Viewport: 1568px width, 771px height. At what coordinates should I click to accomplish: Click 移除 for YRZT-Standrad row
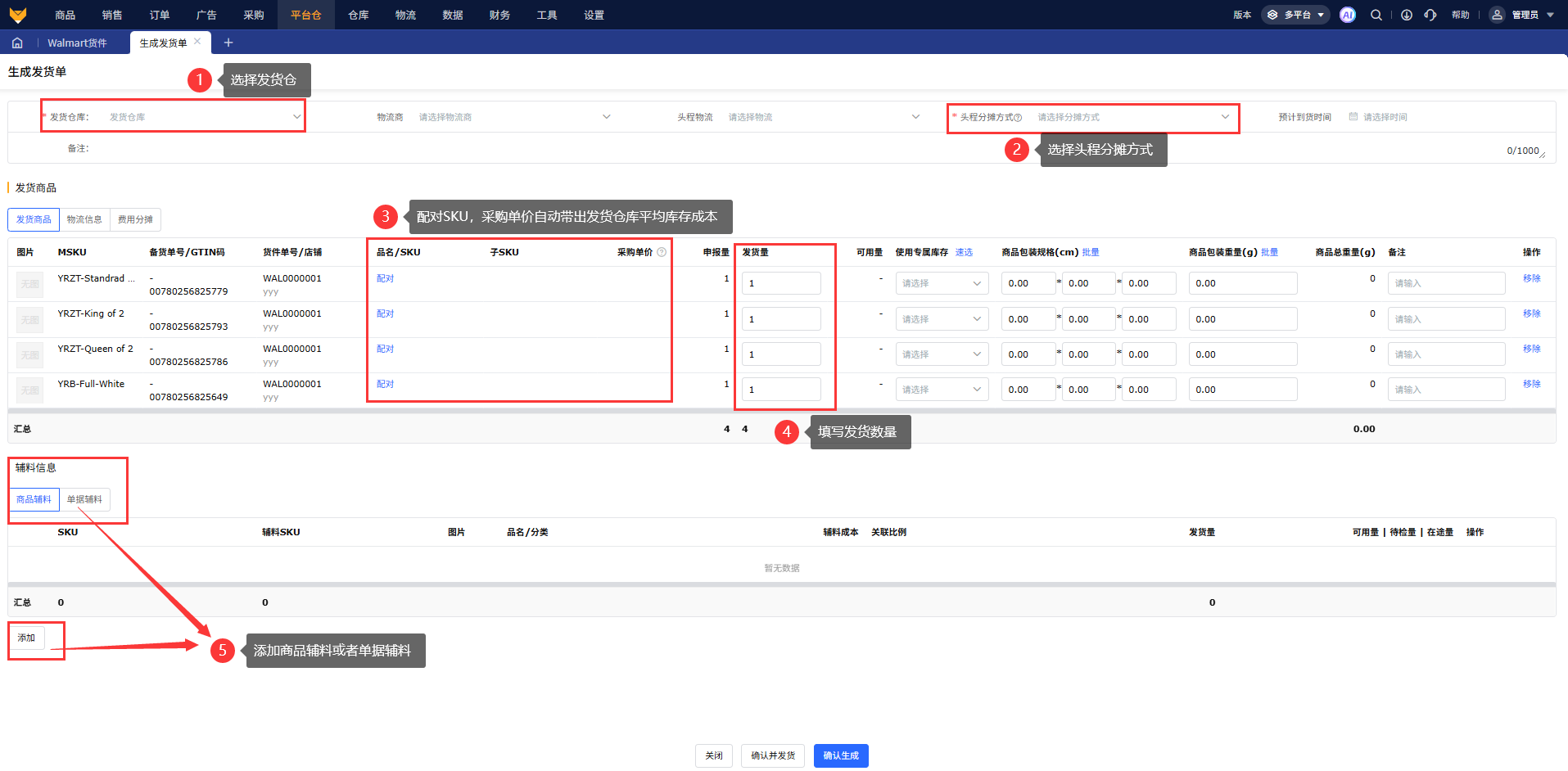tap(1531, 278)
